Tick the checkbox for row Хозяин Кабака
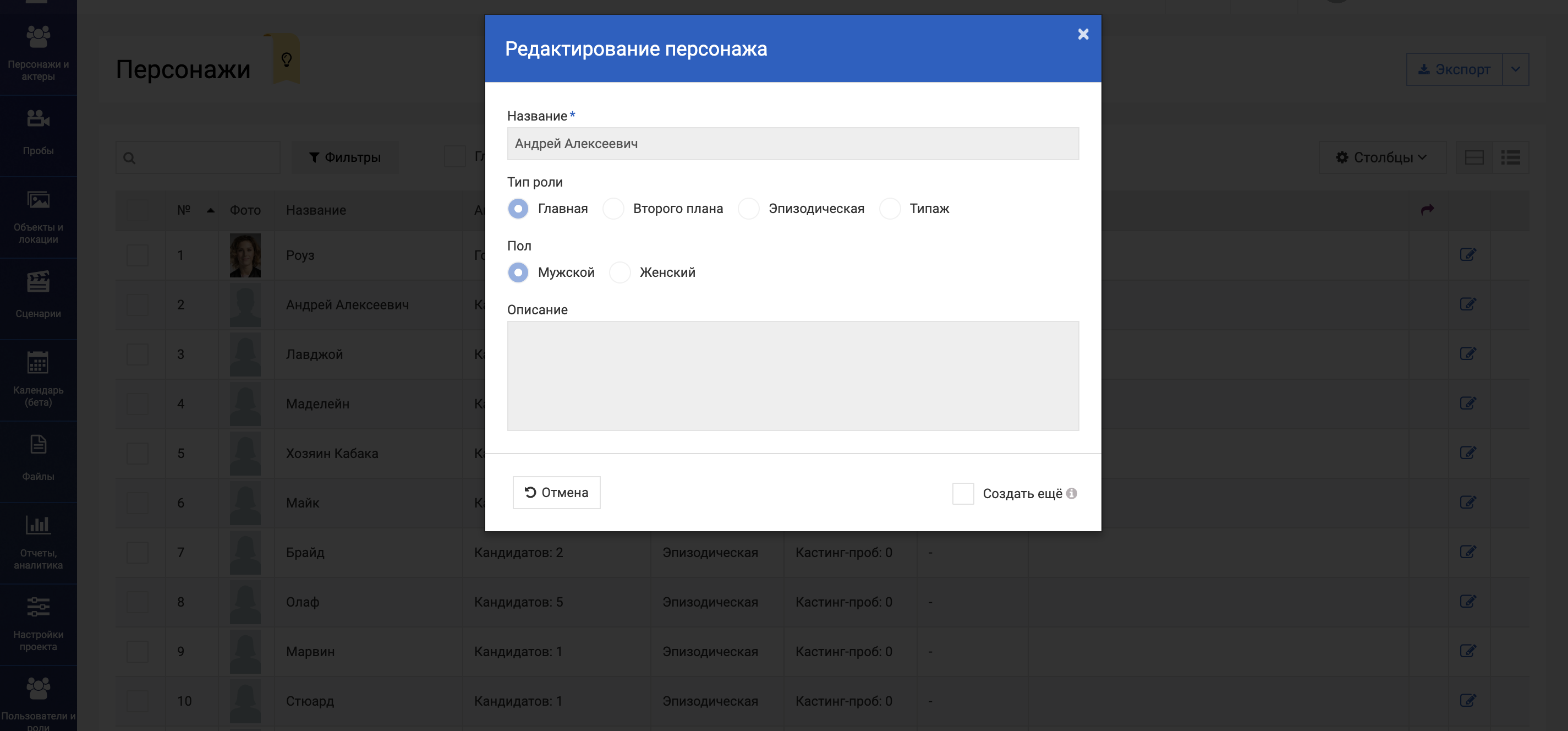This screenshot has width=1568, height=731. (138, 453)
